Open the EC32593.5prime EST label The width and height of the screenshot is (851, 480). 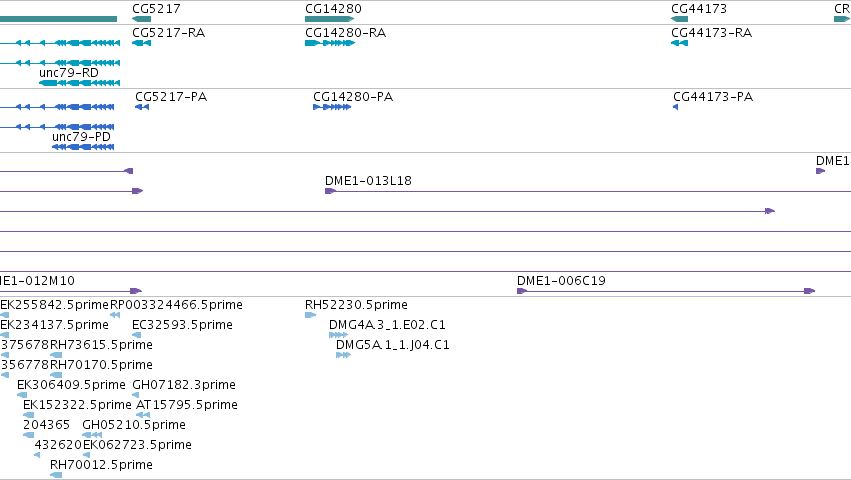coord(182,325)
